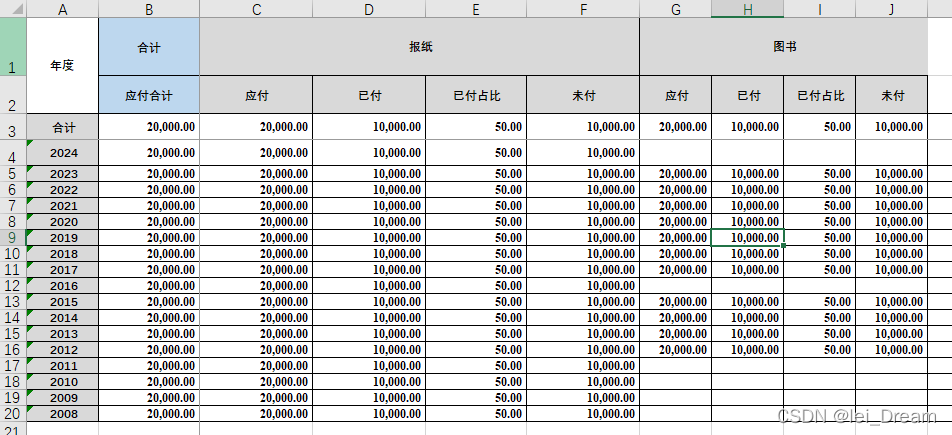
Task: Select row 3 header
Action: coord(13,127)
